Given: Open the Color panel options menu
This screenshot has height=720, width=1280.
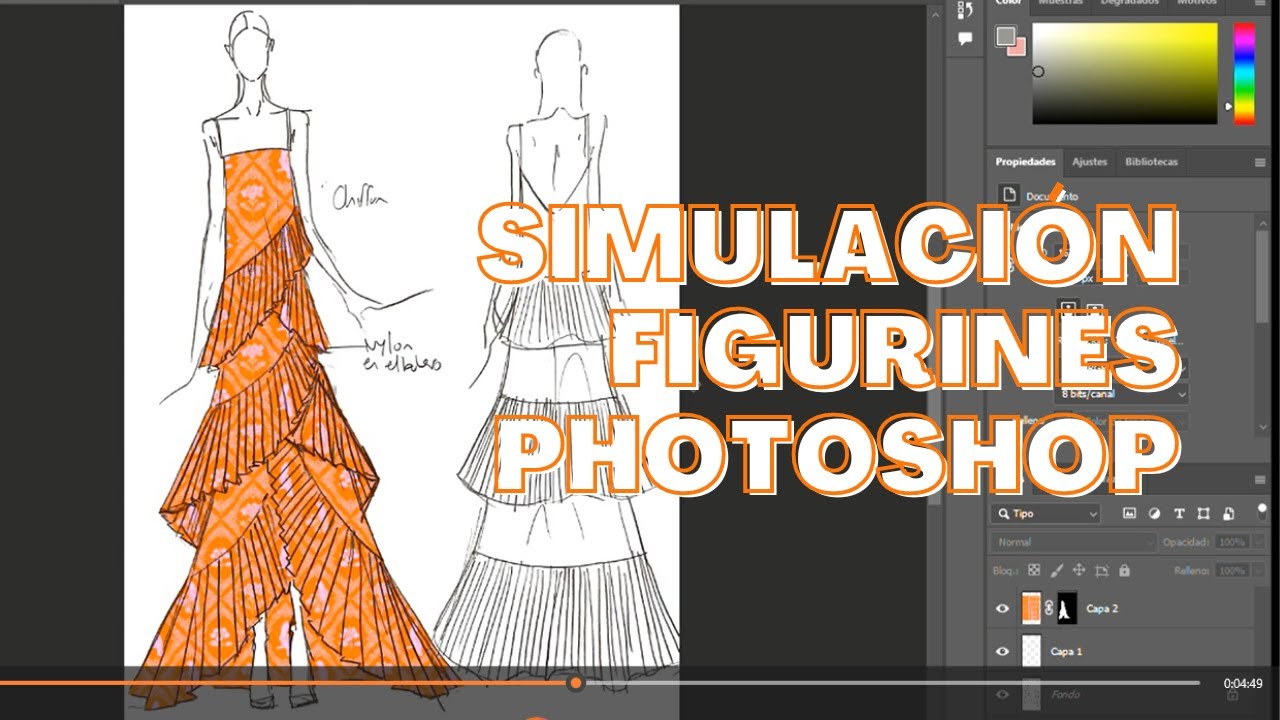Looking at the screenshot, I should click(x=1260, y=2).
